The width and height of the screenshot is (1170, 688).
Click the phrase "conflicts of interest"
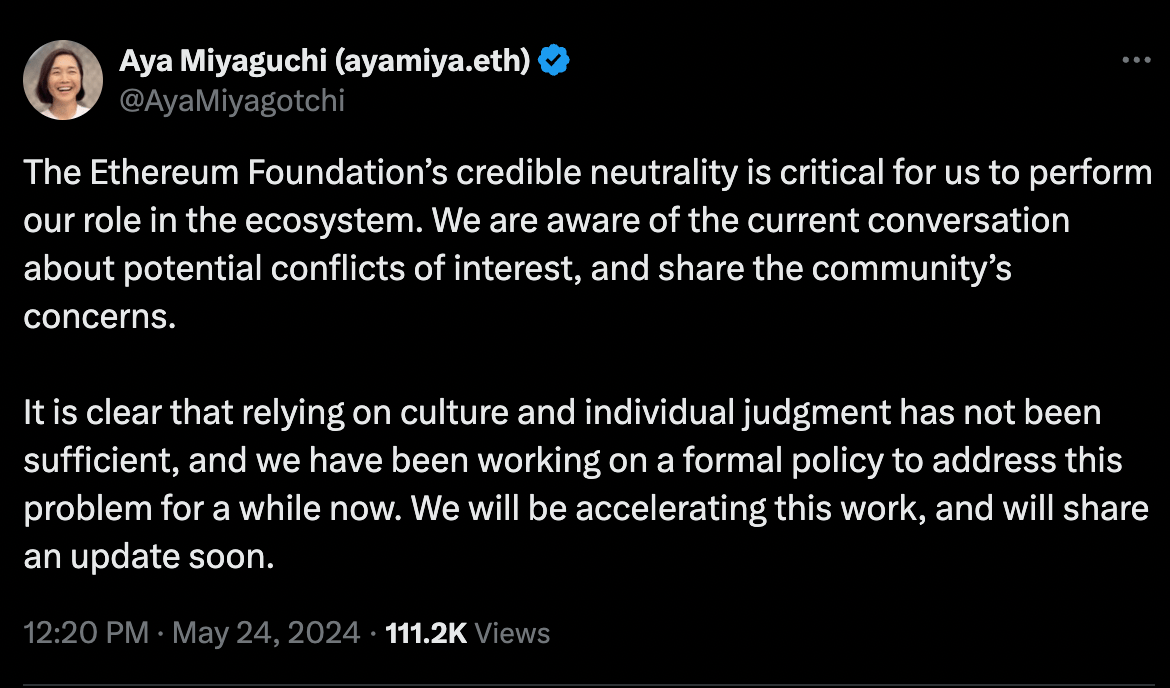coord(419,268)
